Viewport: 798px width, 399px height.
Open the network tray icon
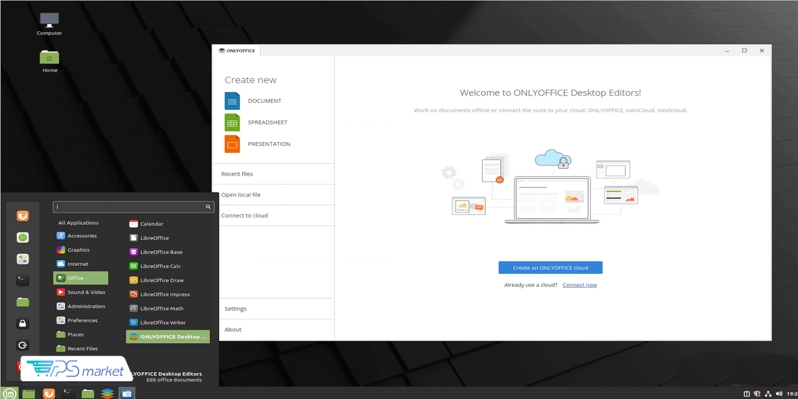(768, 394)
